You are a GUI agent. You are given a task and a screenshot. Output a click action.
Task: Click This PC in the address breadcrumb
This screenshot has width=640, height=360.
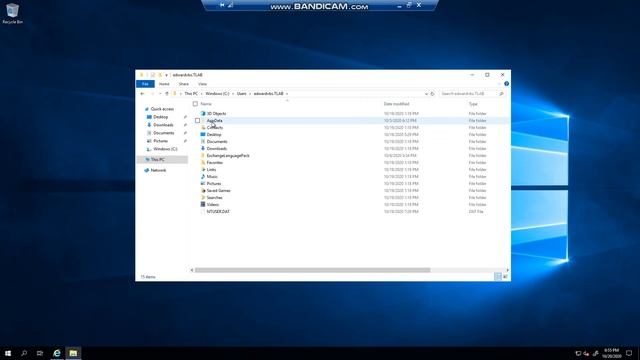[x=191, y=94]
